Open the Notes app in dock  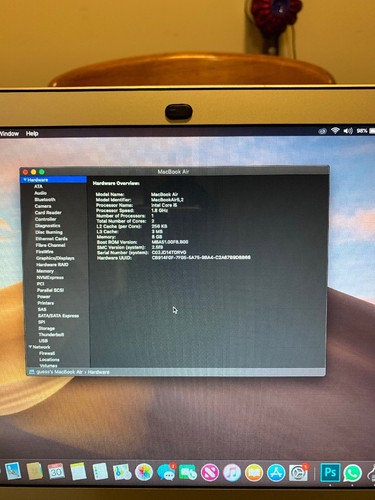[x=78, y=471]
